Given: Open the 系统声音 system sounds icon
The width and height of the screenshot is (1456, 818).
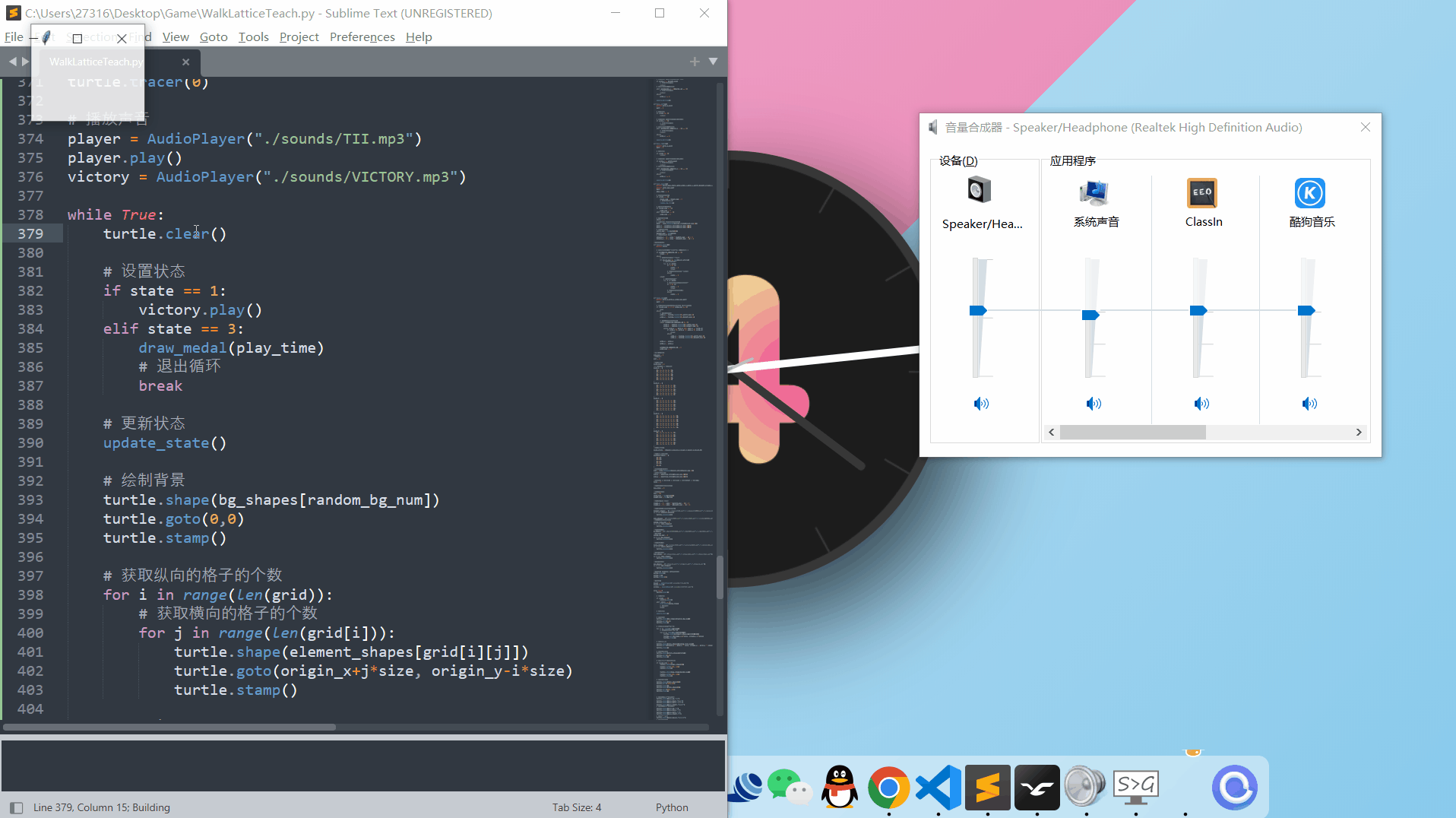Looking at the screenshot, I should (x=1094, y=192).
